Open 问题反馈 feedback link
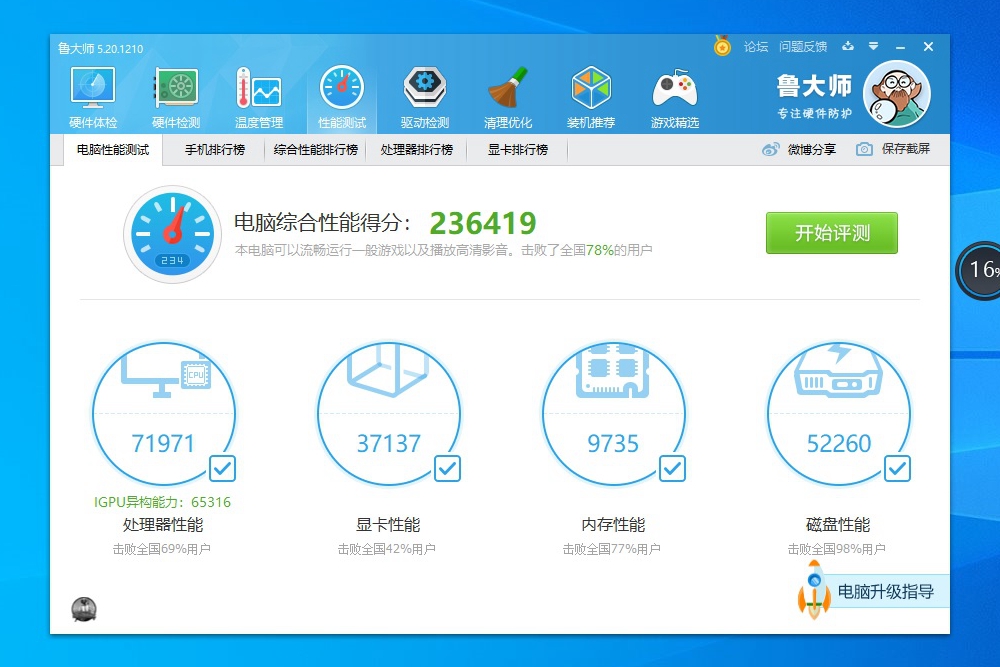Viewport: 1000px width, 667px height. pyautogui.click(x=803, y=47)
